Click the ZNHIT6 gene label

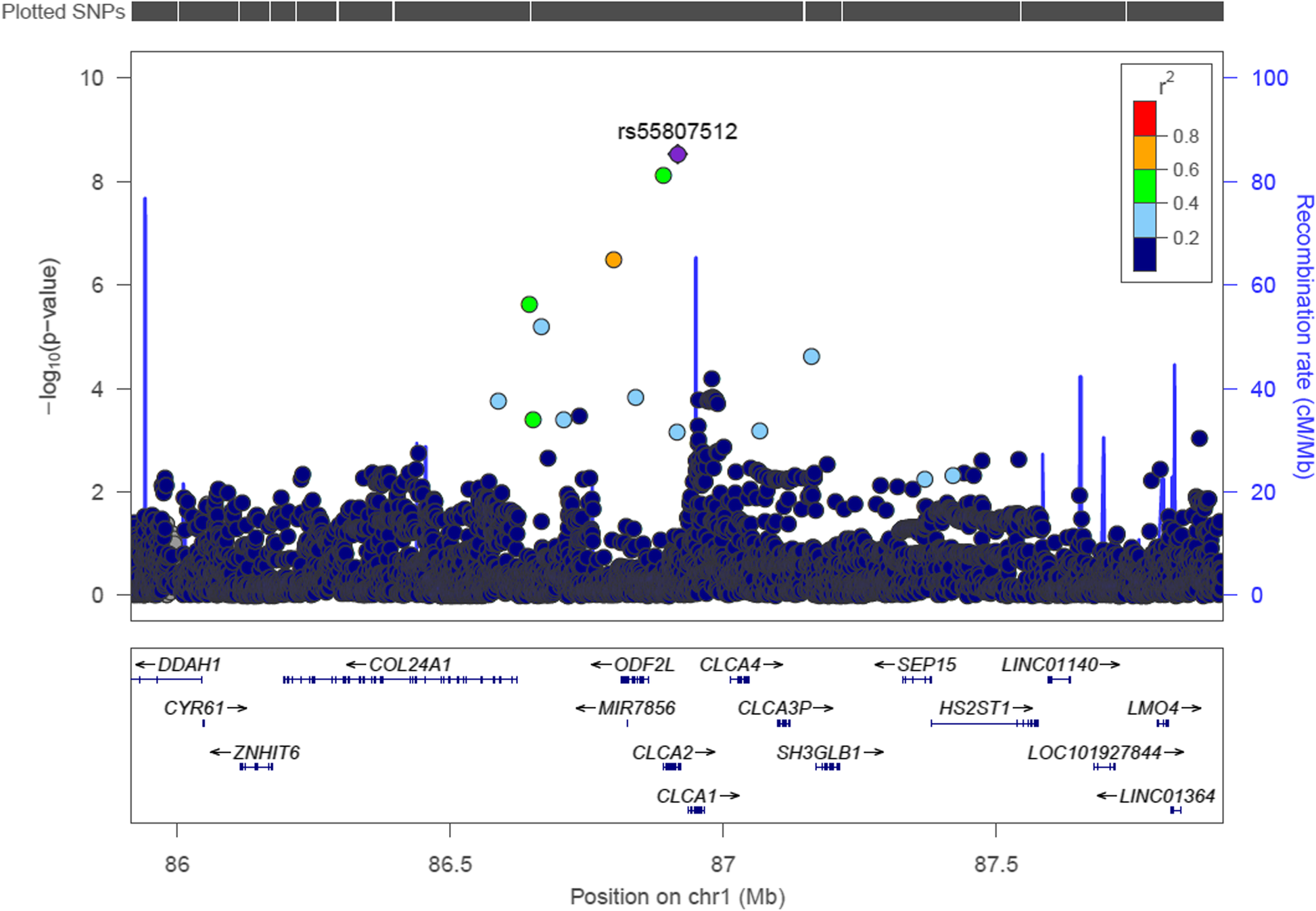click(266, 752)
